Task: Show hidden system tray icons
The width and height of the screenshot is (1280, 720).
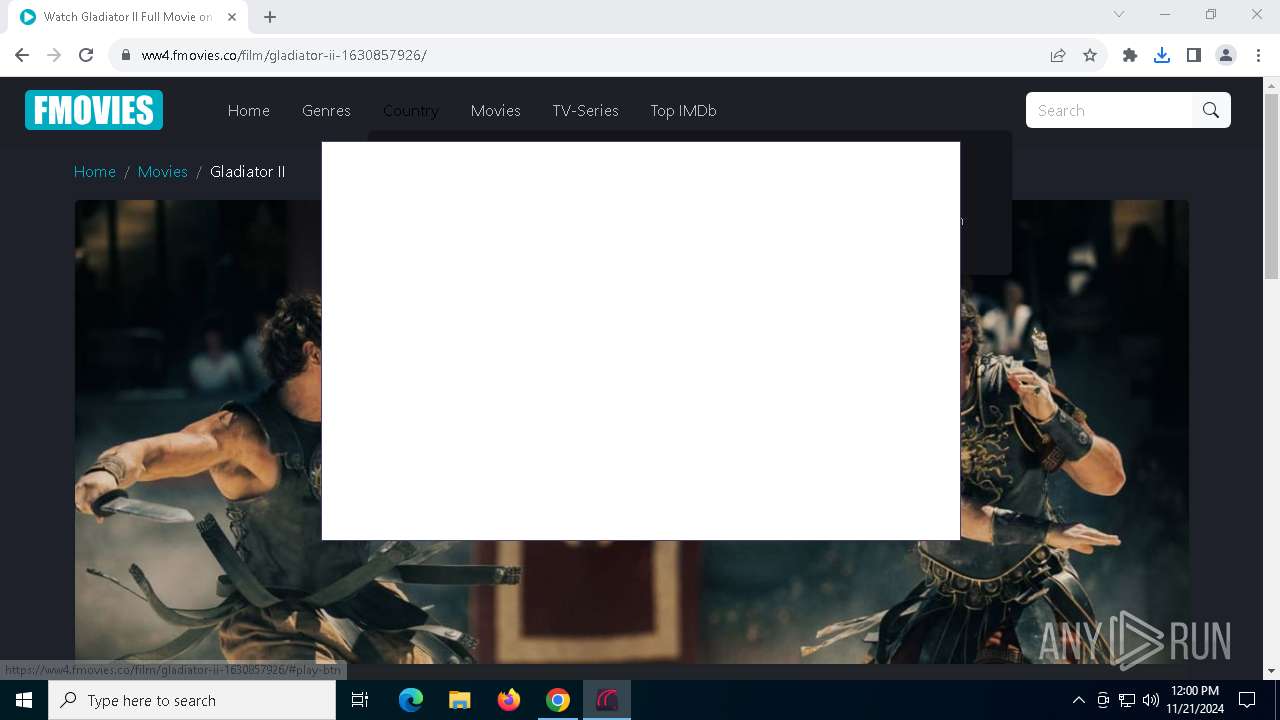Action: 1078,700
